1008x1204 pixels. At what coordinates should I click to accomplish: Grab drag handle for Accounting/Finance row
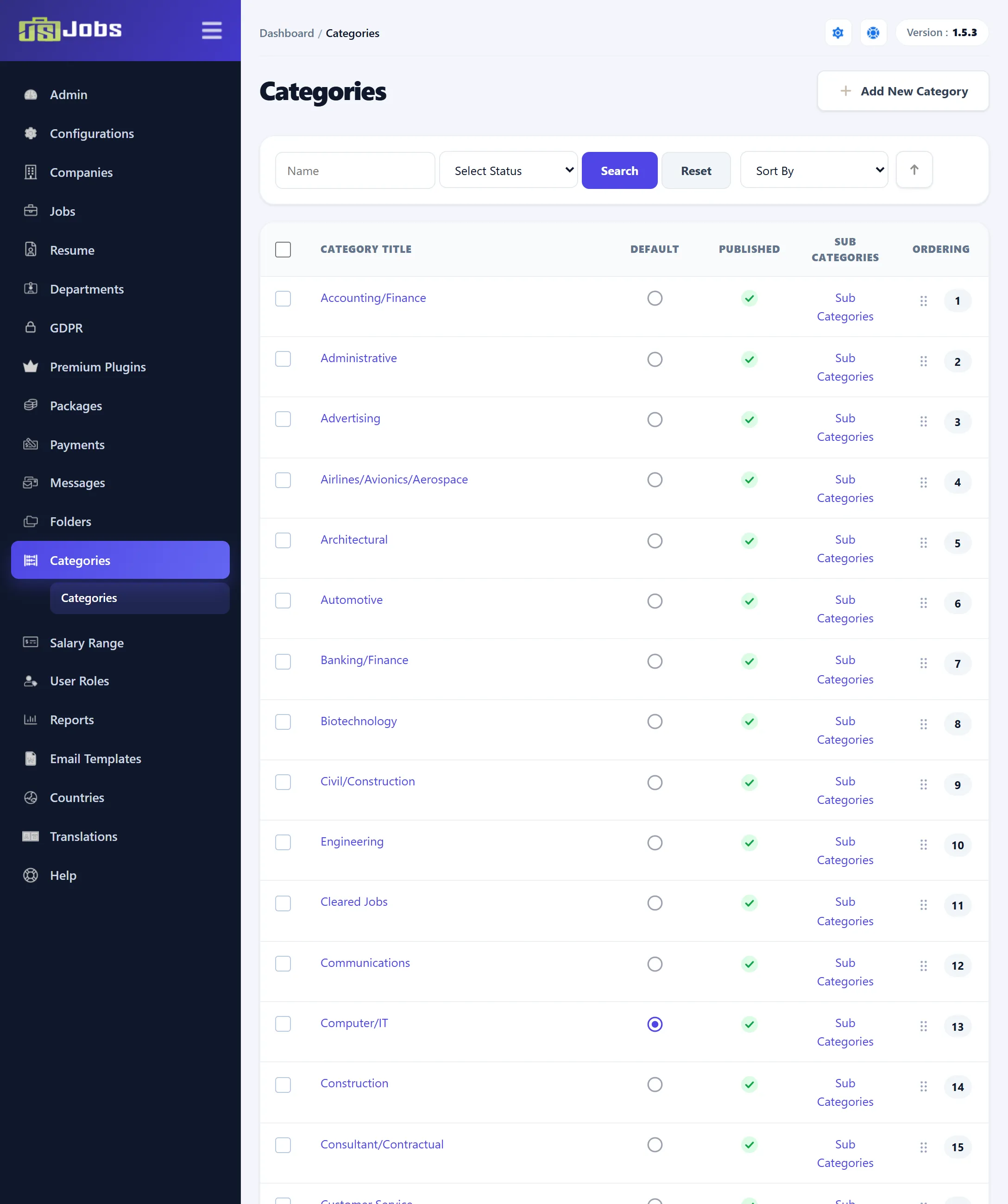pos(923,301)
